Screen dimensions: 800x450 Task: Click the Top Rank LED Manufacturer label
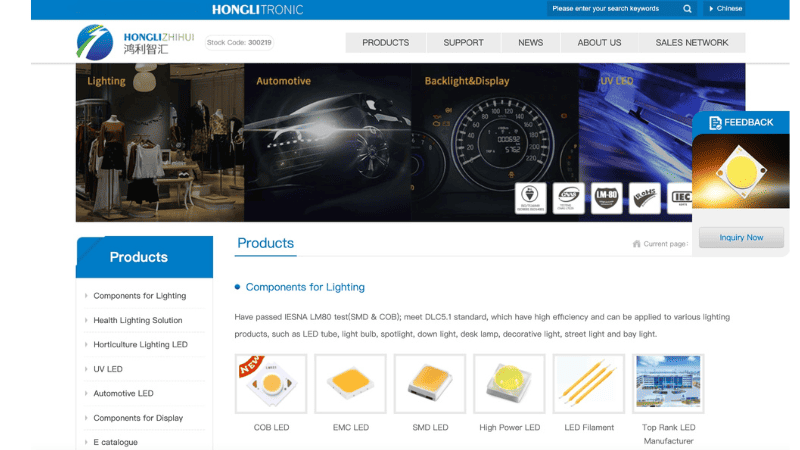[x=668, y=434]
